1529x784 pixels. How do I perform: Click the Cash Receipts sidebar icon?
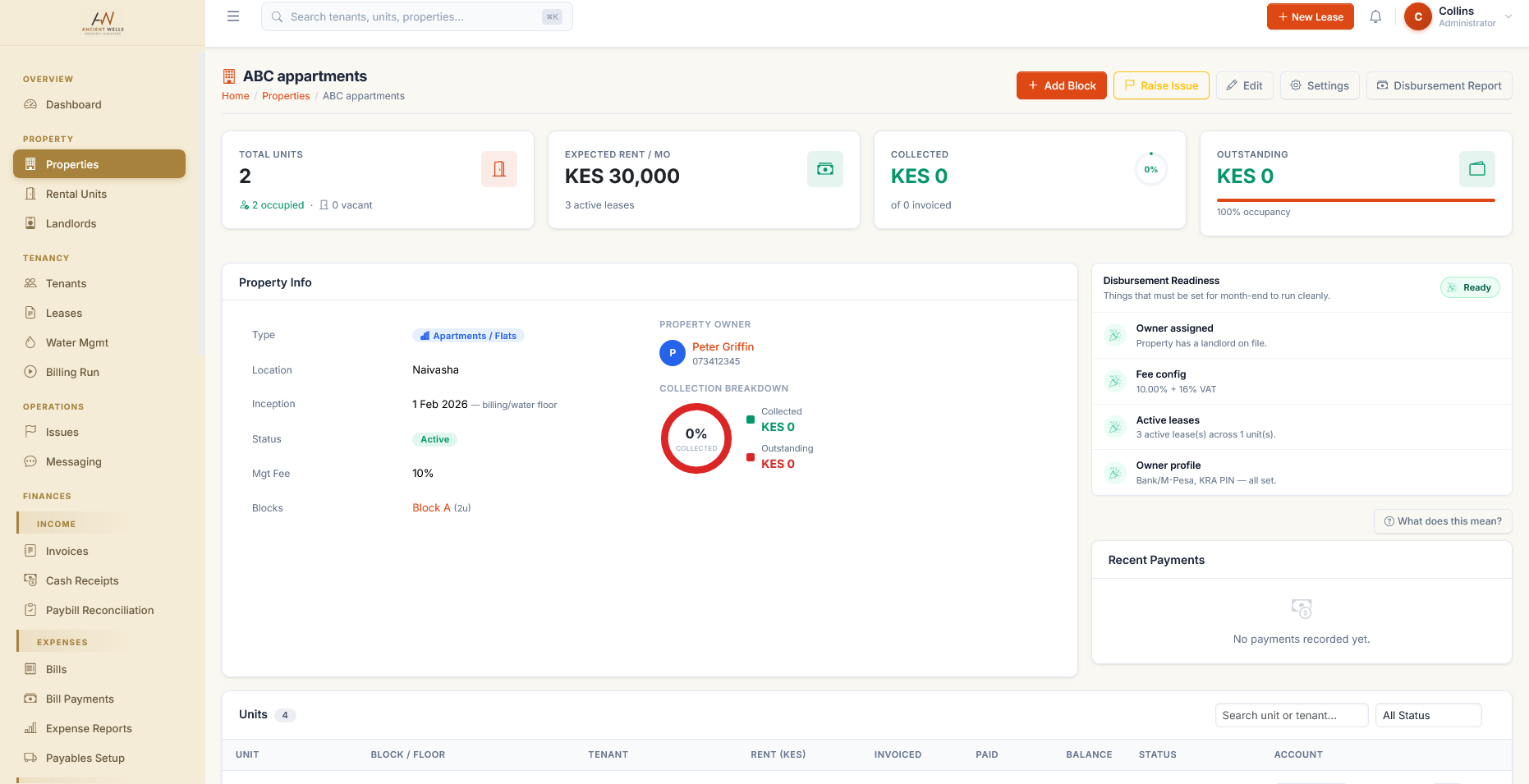[x=30, y=580]
